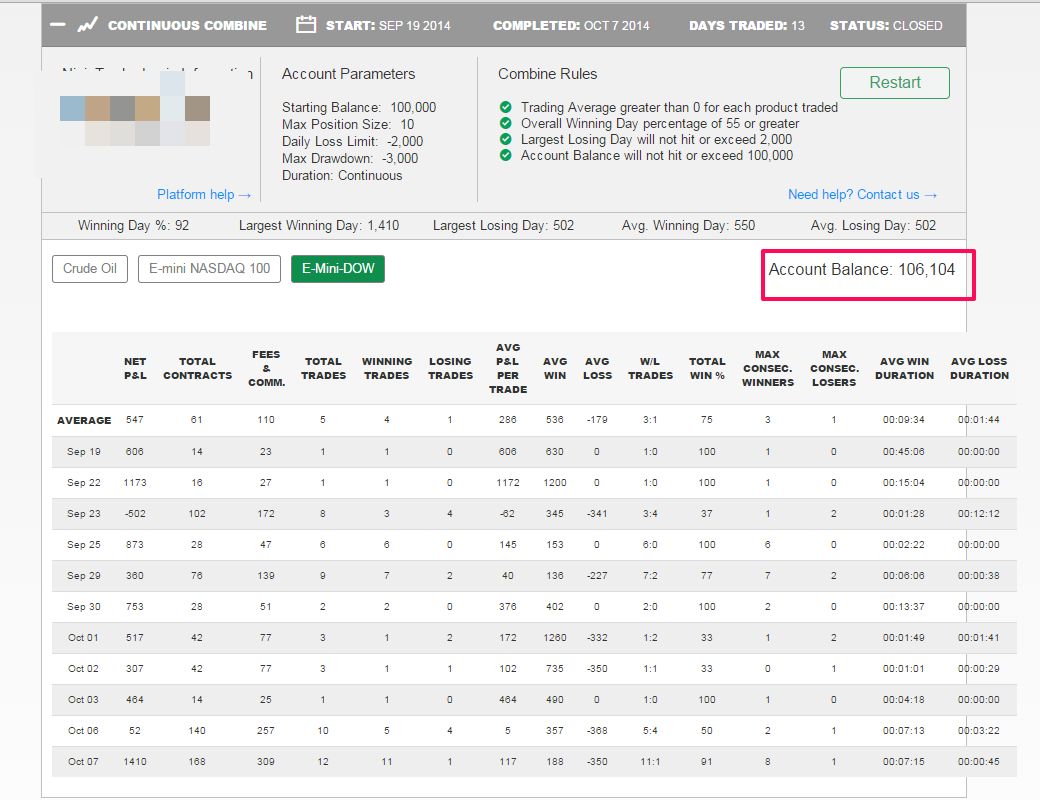Click the AVERAGE row label
The height and width of the screenshot is (800, 1040).
point(84,421)
